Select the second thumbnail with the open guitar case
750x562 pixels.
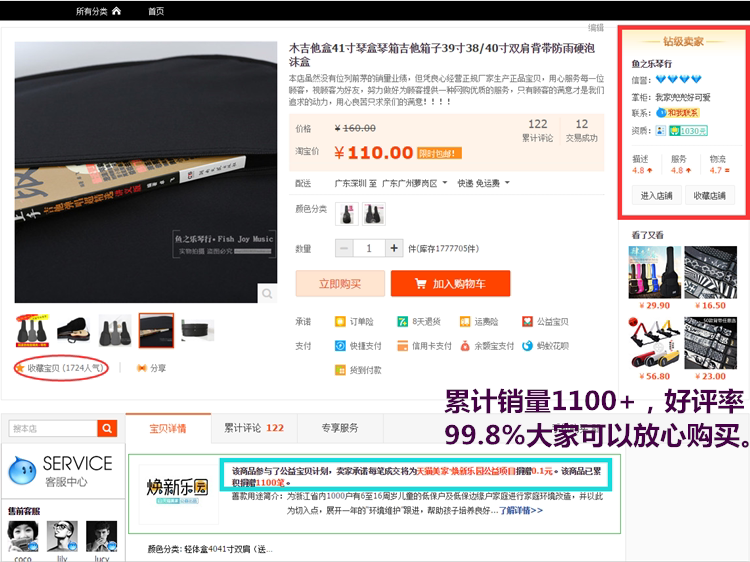[x=73, y=330]
